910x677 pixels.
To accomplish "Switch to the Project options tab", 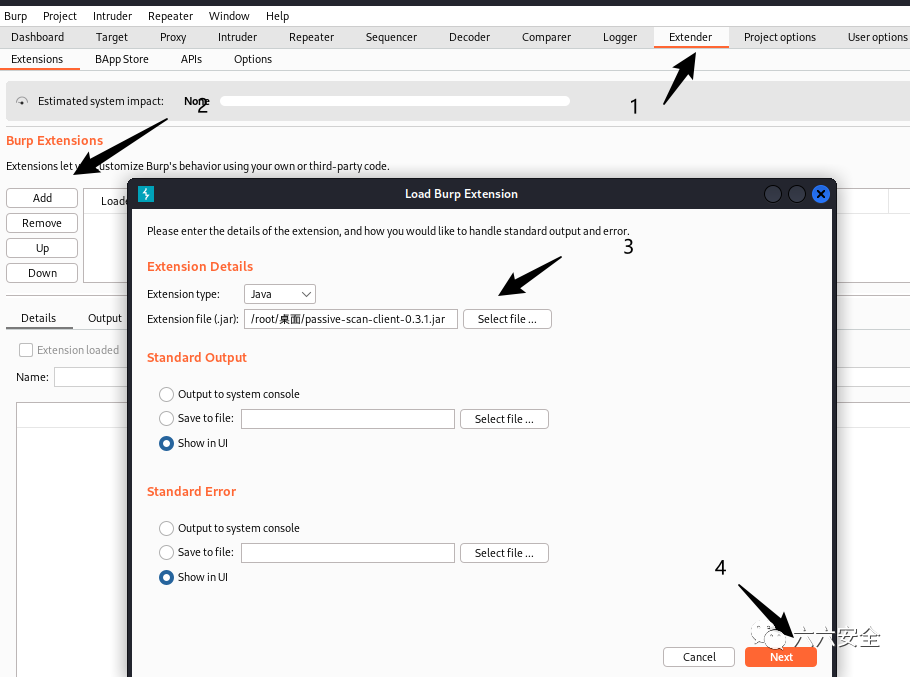I will coord(780,37).
